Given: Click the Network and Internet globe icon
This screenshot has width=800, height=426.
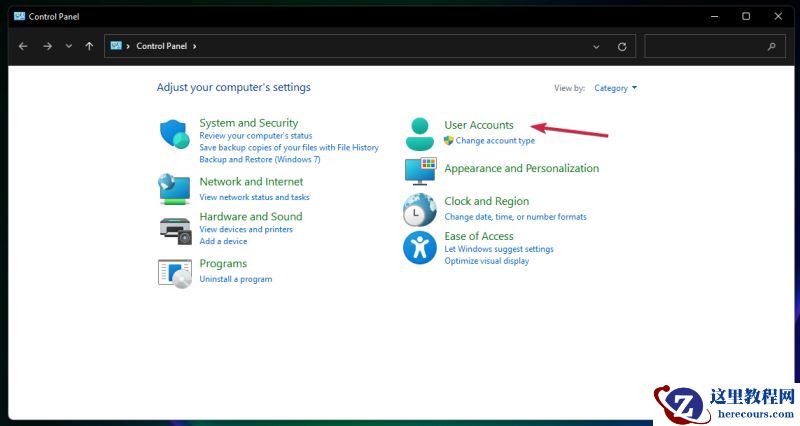Looking at the screenshot, I should [174, 189].
